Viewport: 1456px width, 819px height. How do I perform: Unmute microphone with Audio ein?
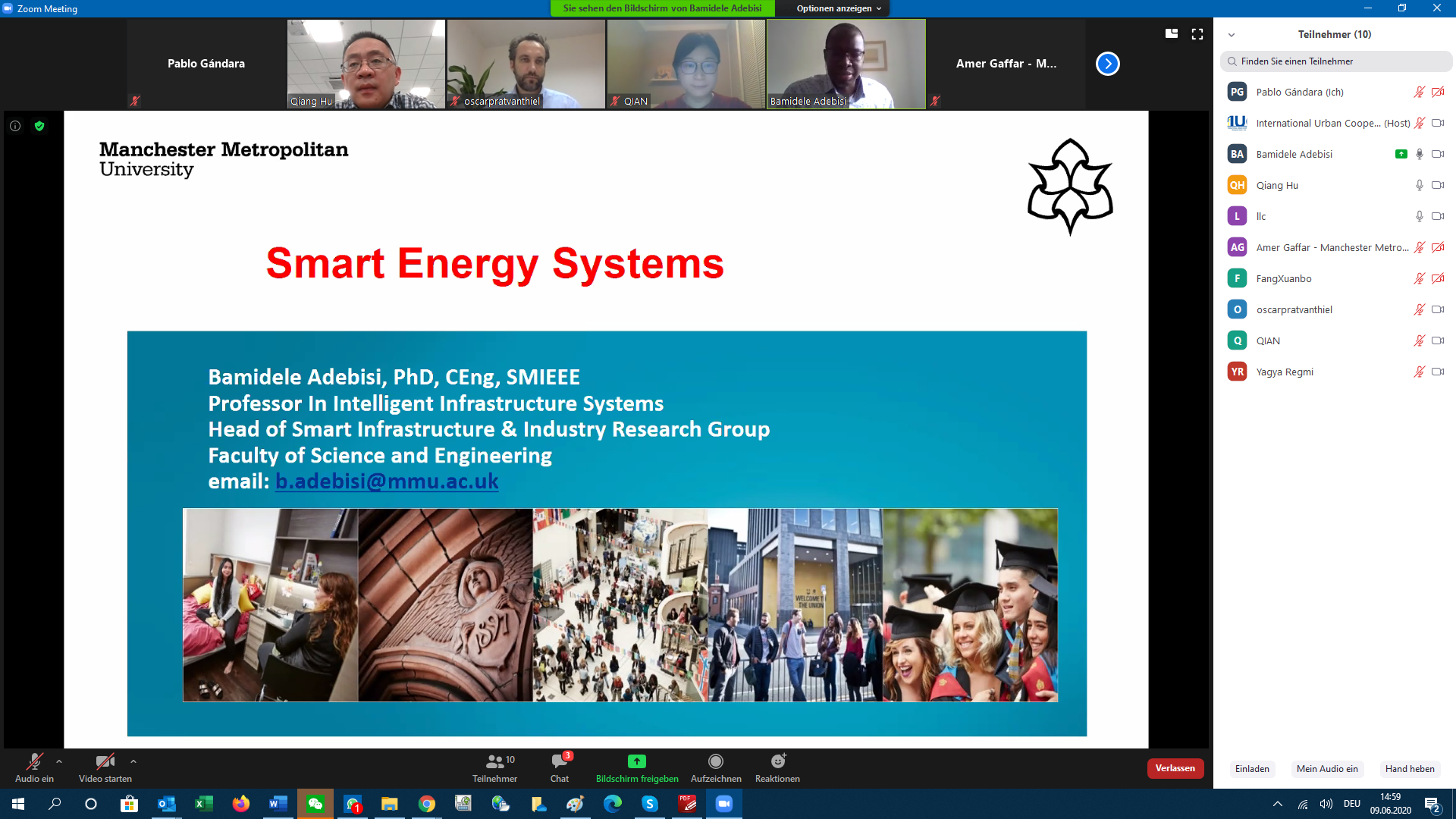point(34,761)
